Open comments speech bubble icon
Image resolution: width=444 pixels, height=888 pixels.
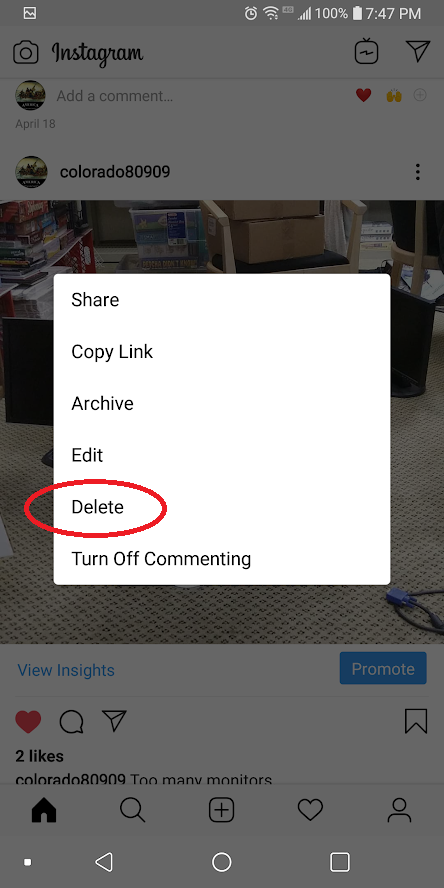[x=71, y=722]
